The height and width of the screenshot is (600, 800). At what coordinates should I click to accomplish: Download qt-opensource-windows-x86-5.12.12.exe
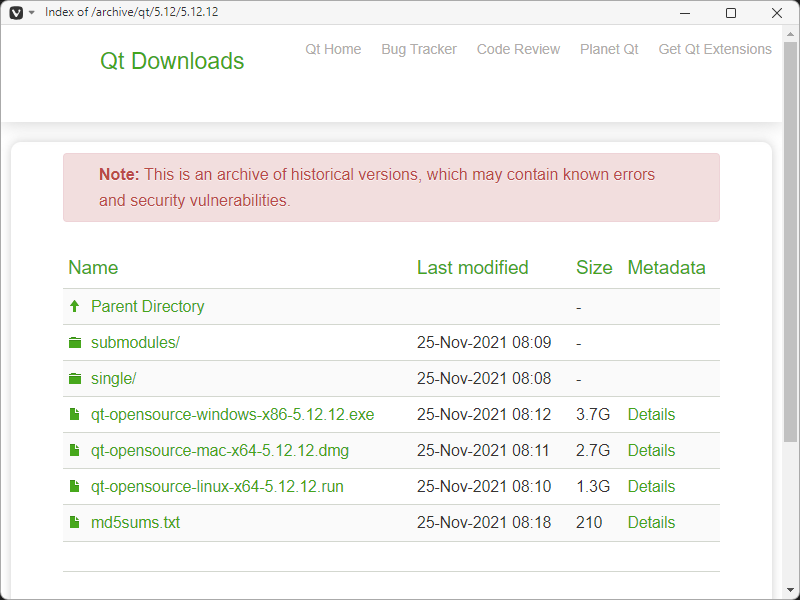[x=232, y=415]
